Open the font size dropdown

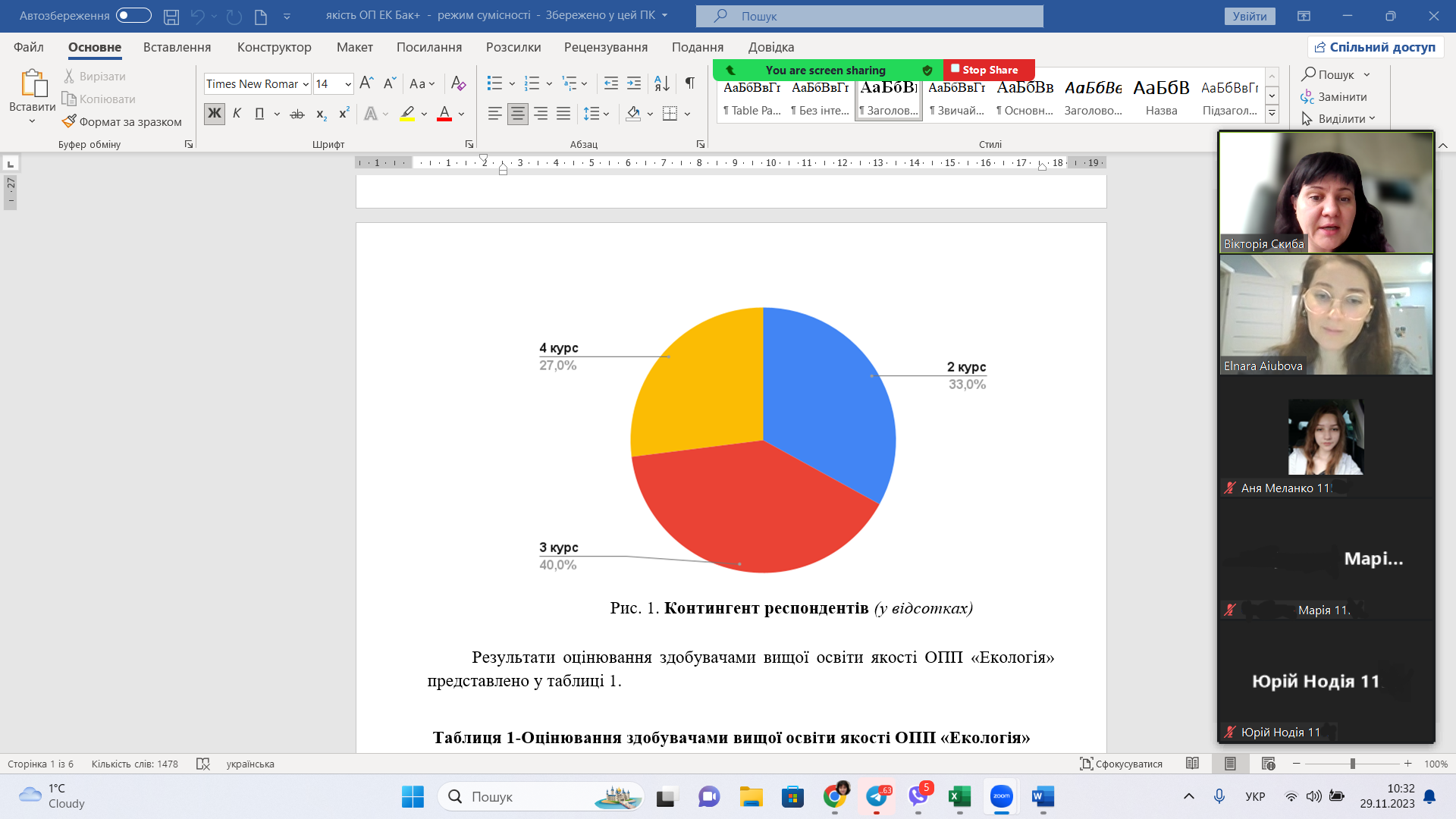click(347, 84)
